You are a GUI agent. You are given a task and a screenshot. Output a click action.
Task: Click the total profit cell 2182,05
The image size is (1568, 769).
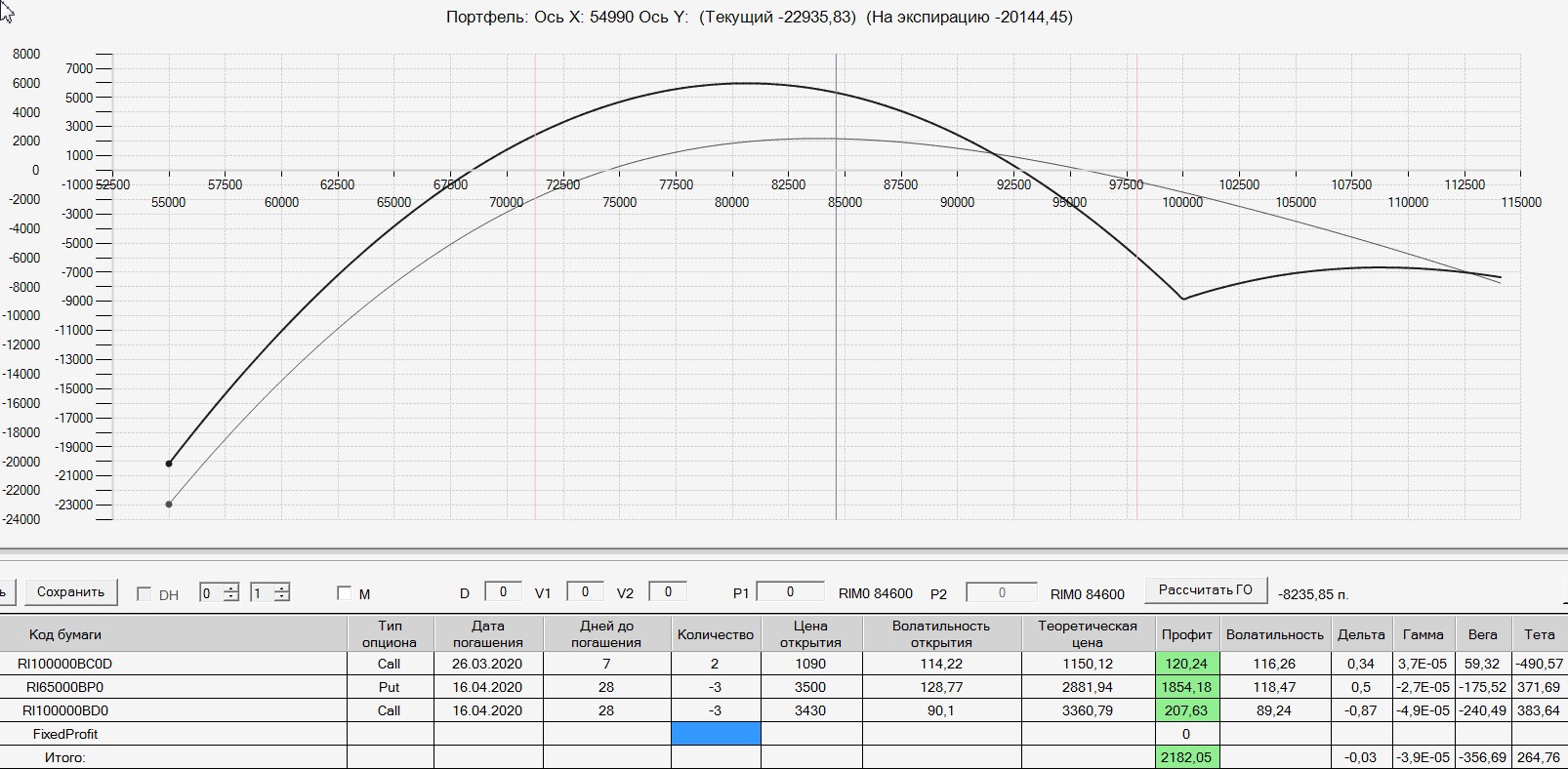[1186, 757]
